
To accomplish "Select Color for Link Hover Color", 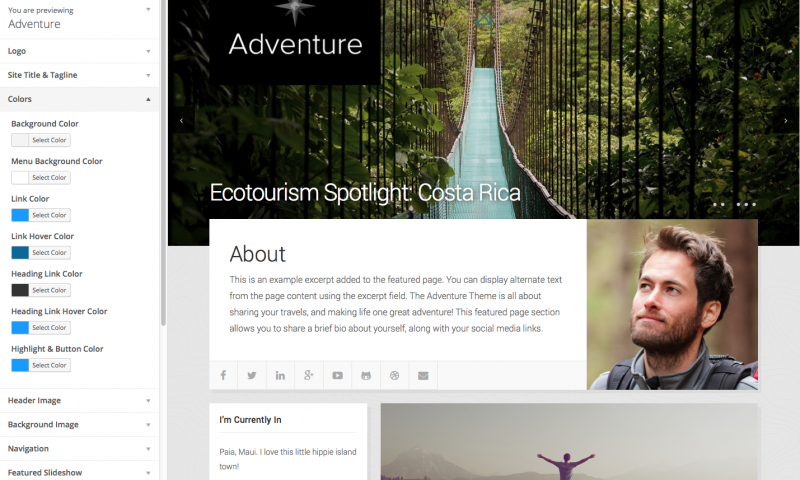I will click(49, 252).
